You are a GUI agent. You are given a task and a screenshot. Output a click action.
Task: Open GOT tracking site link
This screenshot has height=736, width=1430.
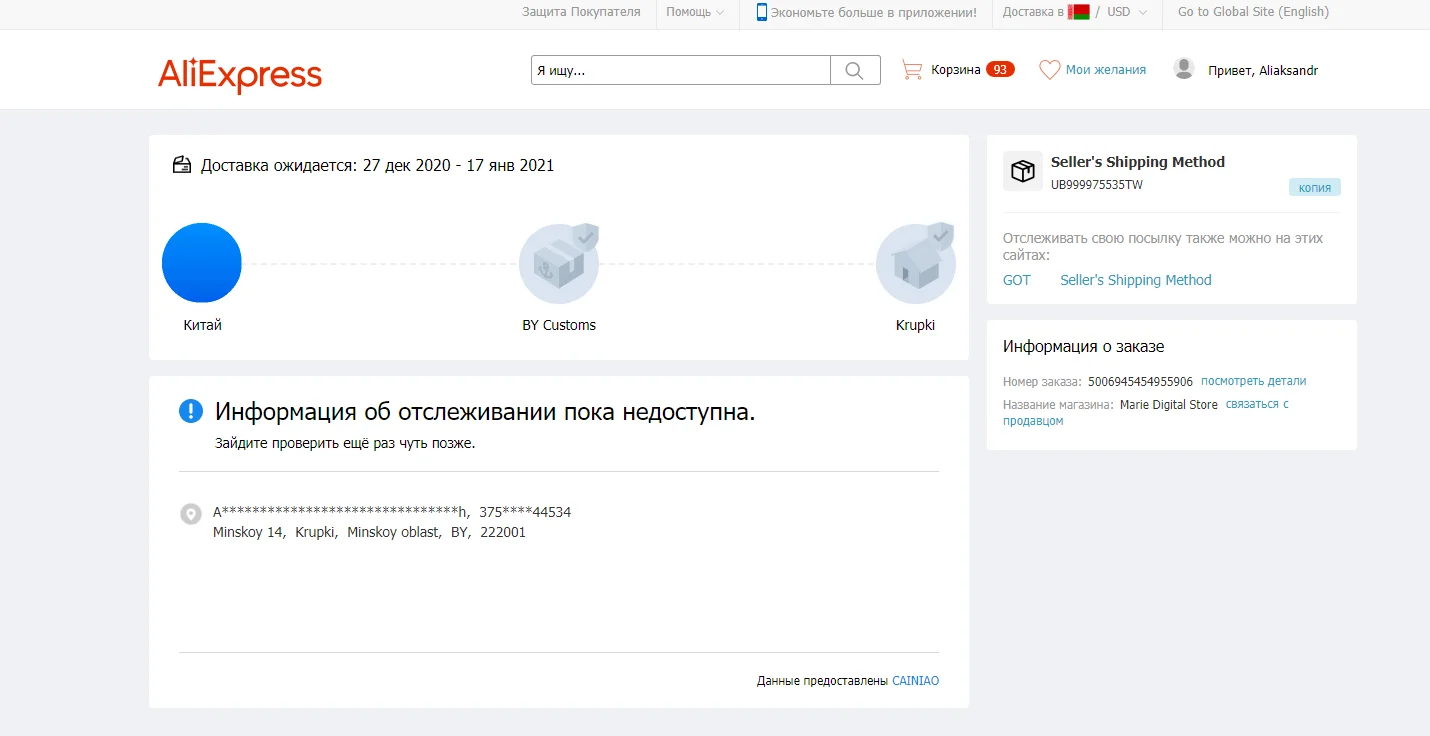(x=1017, y=280)
